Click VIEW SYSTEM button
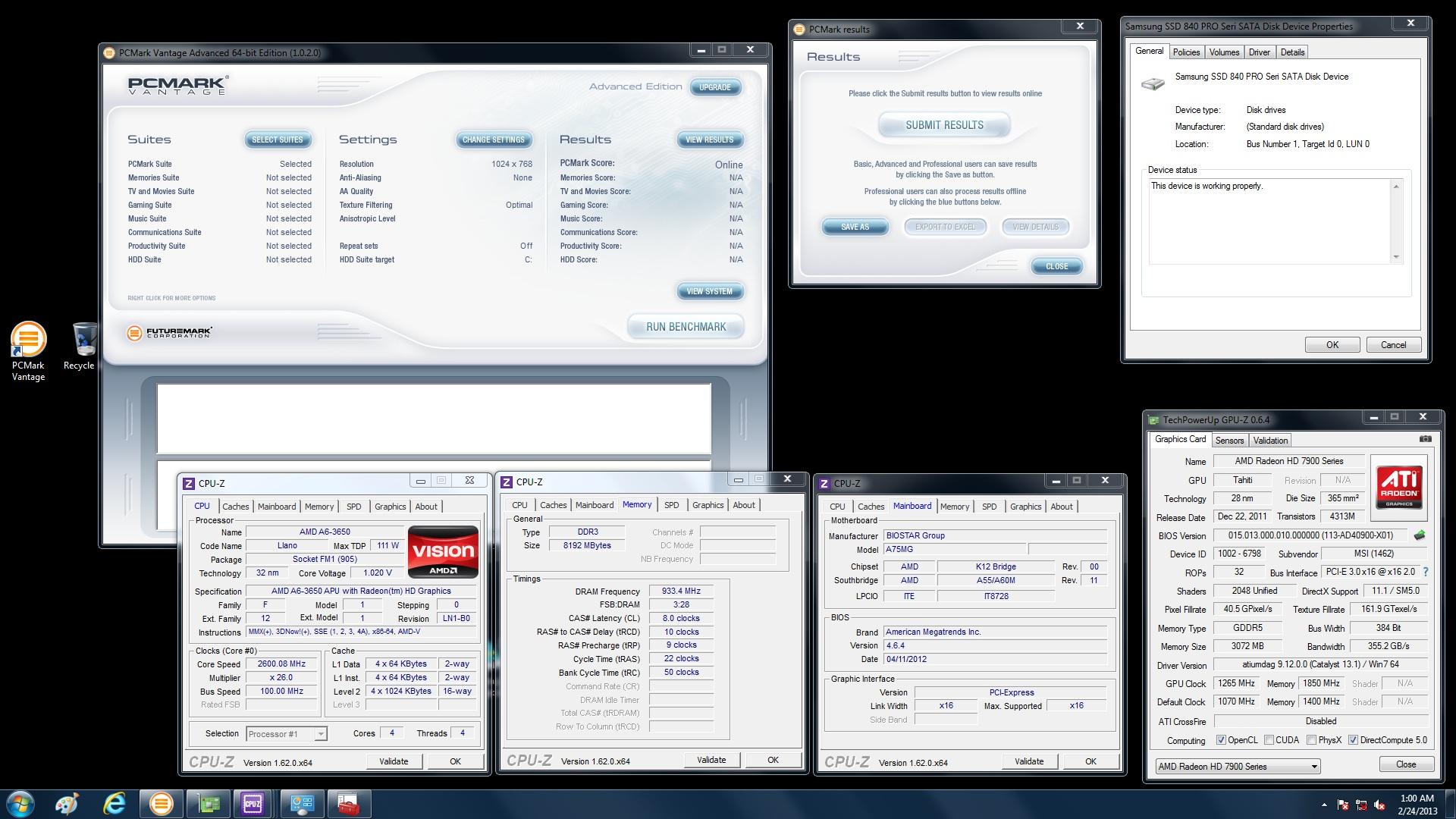This screenshot has width=1456, height=819. click(709, 291)
